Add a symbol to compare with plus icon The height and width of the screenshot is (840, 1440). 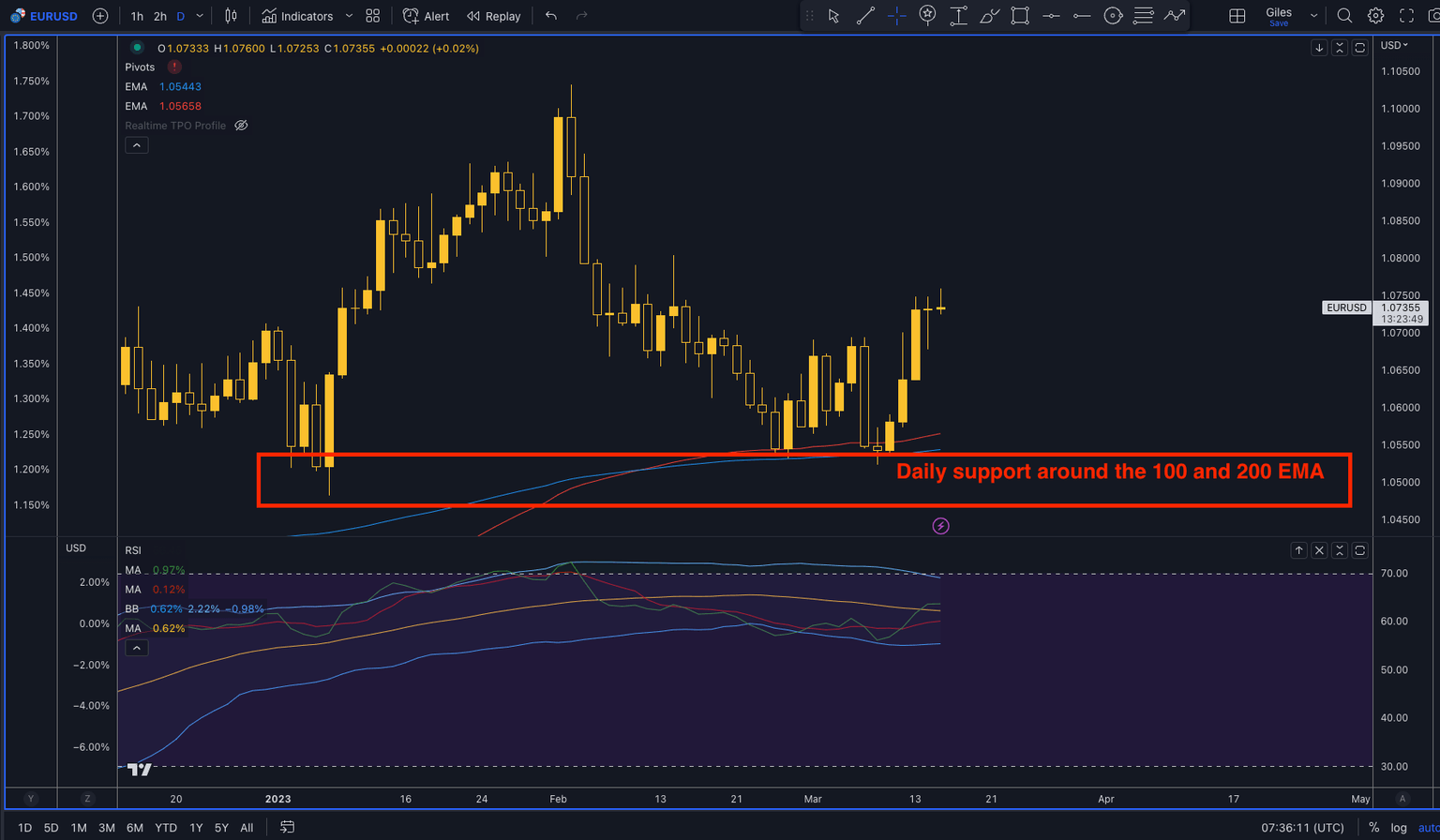click(100, 16)
